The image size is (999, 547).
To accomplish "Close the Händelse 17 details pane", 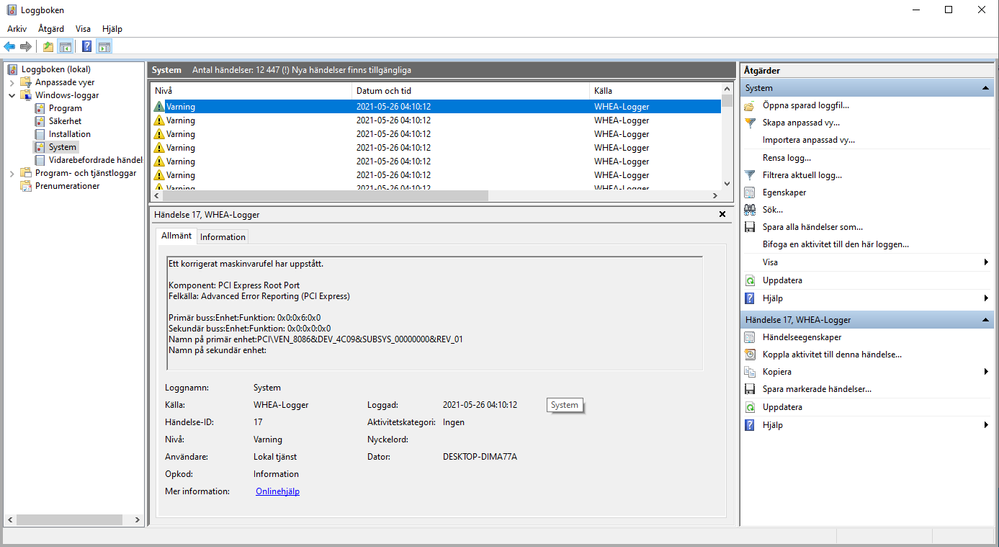I will tap(722, 214).
